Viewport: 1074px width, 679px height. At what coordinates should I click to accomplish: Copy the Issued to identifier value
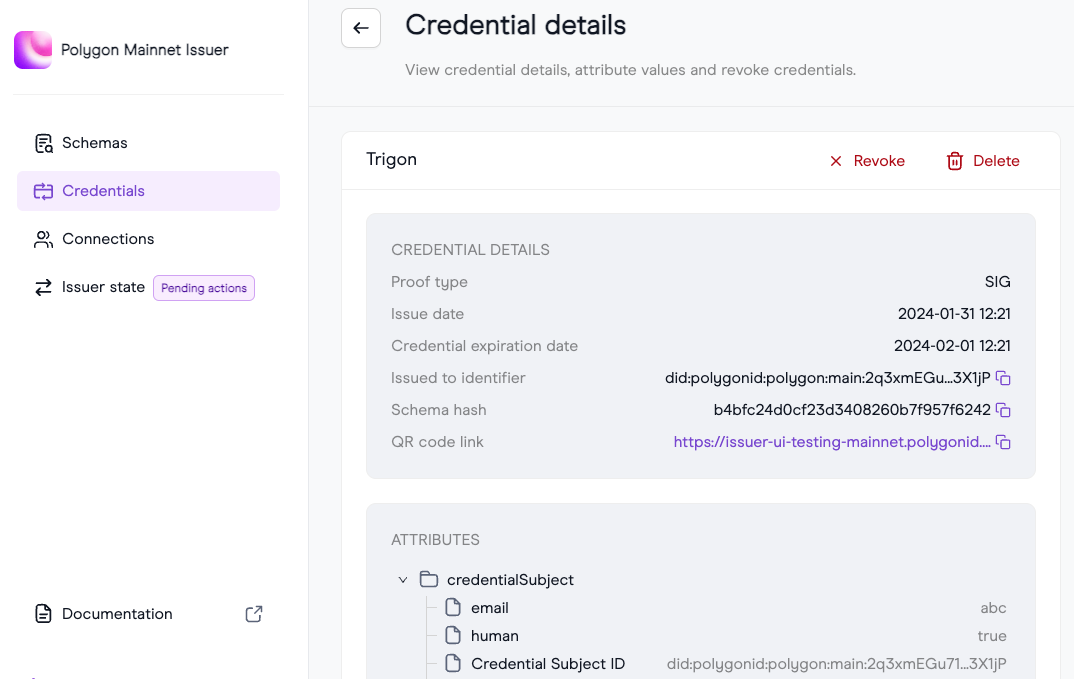tap(1003, 378)
